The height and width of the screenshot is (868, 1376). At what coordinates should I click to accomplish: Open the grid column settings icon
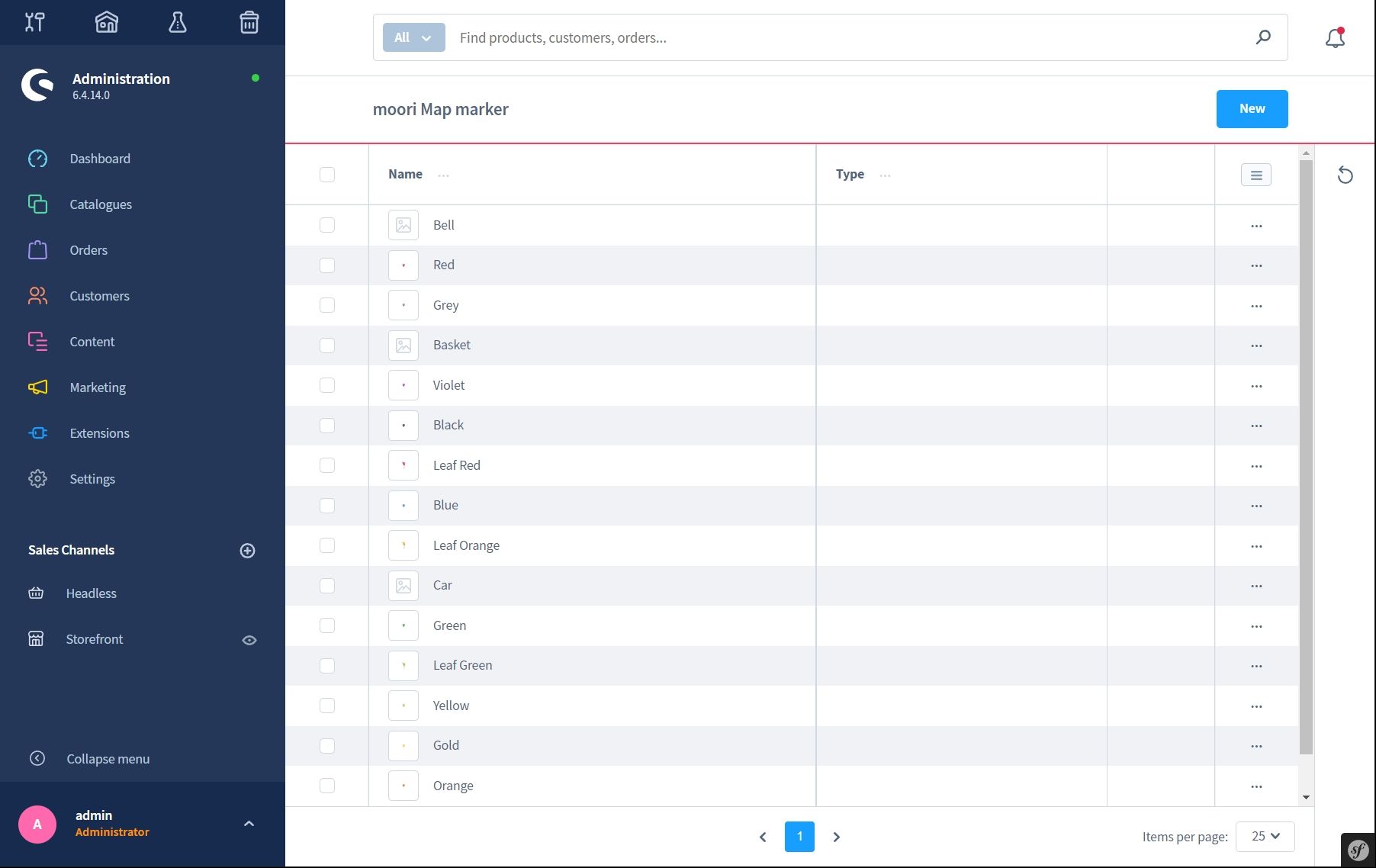pos(1255,175)
